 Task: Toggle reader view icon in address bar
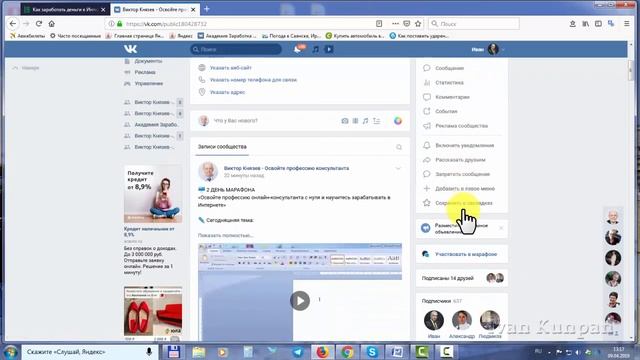tap(379, 24)
